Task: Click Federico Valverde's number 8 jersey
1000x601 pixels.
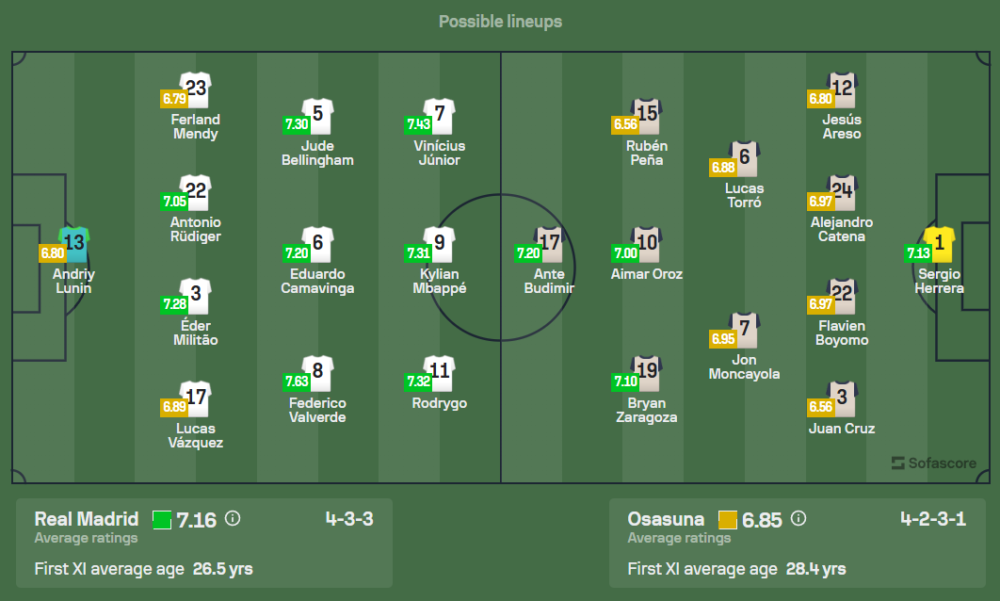Action: click(x=318, y=372)
